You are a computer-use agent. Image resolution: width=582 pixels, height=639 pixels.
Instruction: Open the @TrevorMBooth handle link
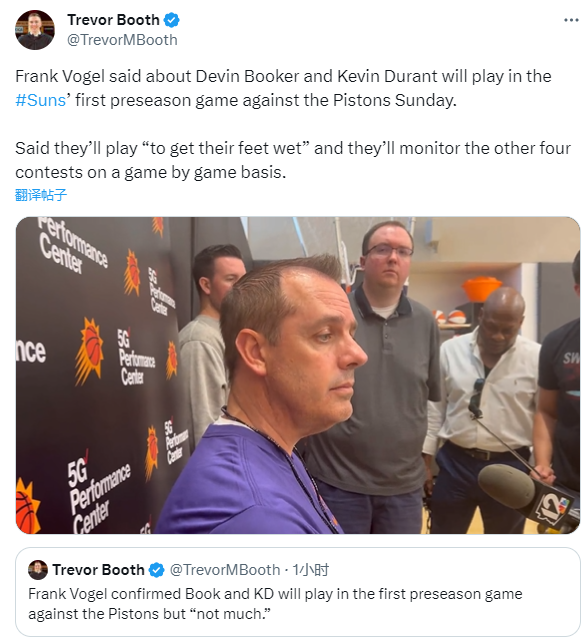[122, 40]
